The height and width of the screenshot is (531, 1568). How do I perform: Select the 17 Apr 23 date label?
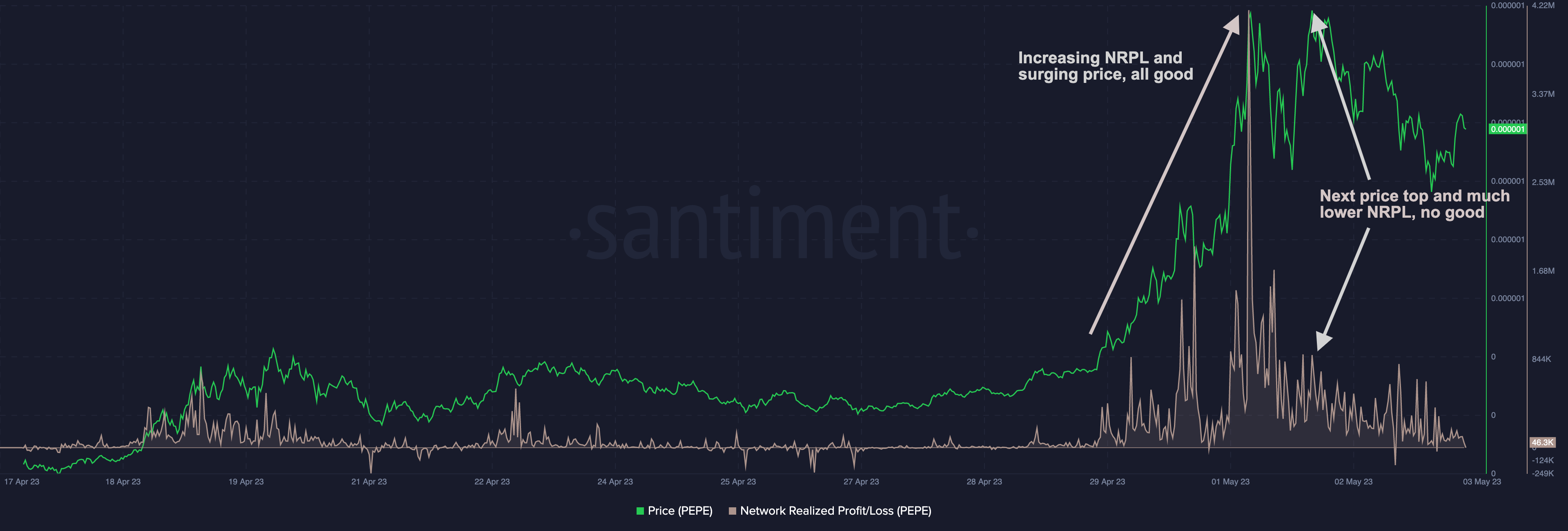pyautogui.click(x=22, y=482)
